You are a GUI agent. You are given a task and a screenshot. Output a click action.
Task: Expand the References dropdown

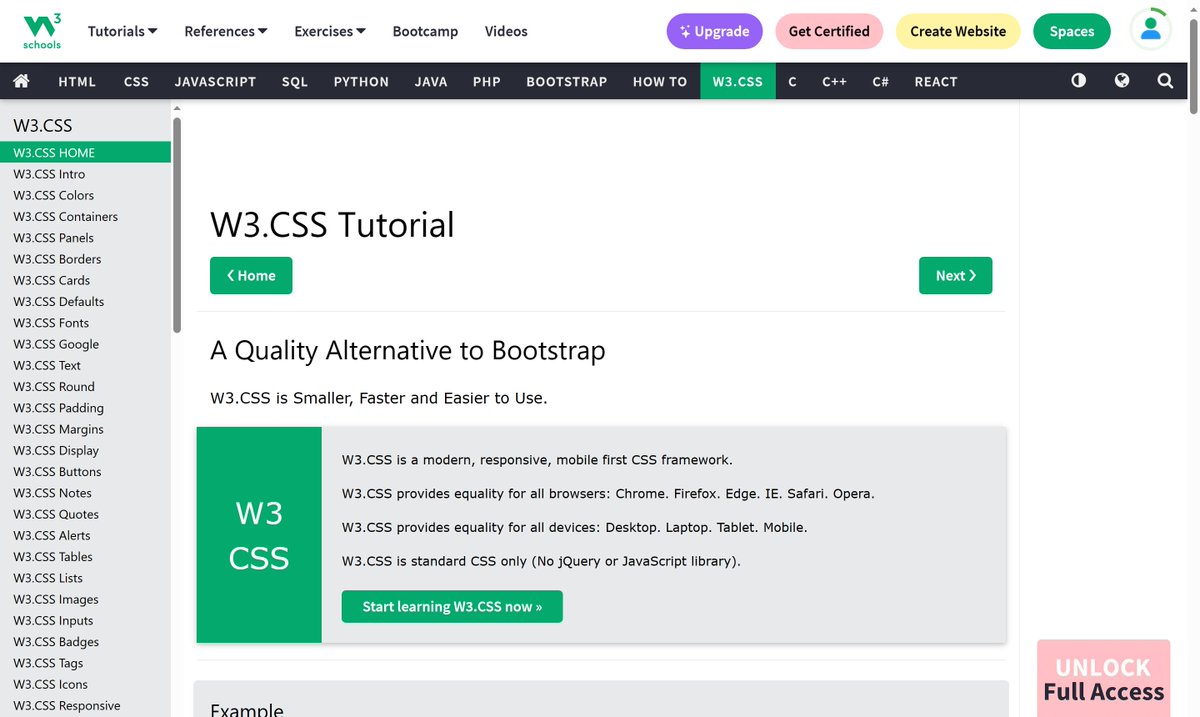226,31
